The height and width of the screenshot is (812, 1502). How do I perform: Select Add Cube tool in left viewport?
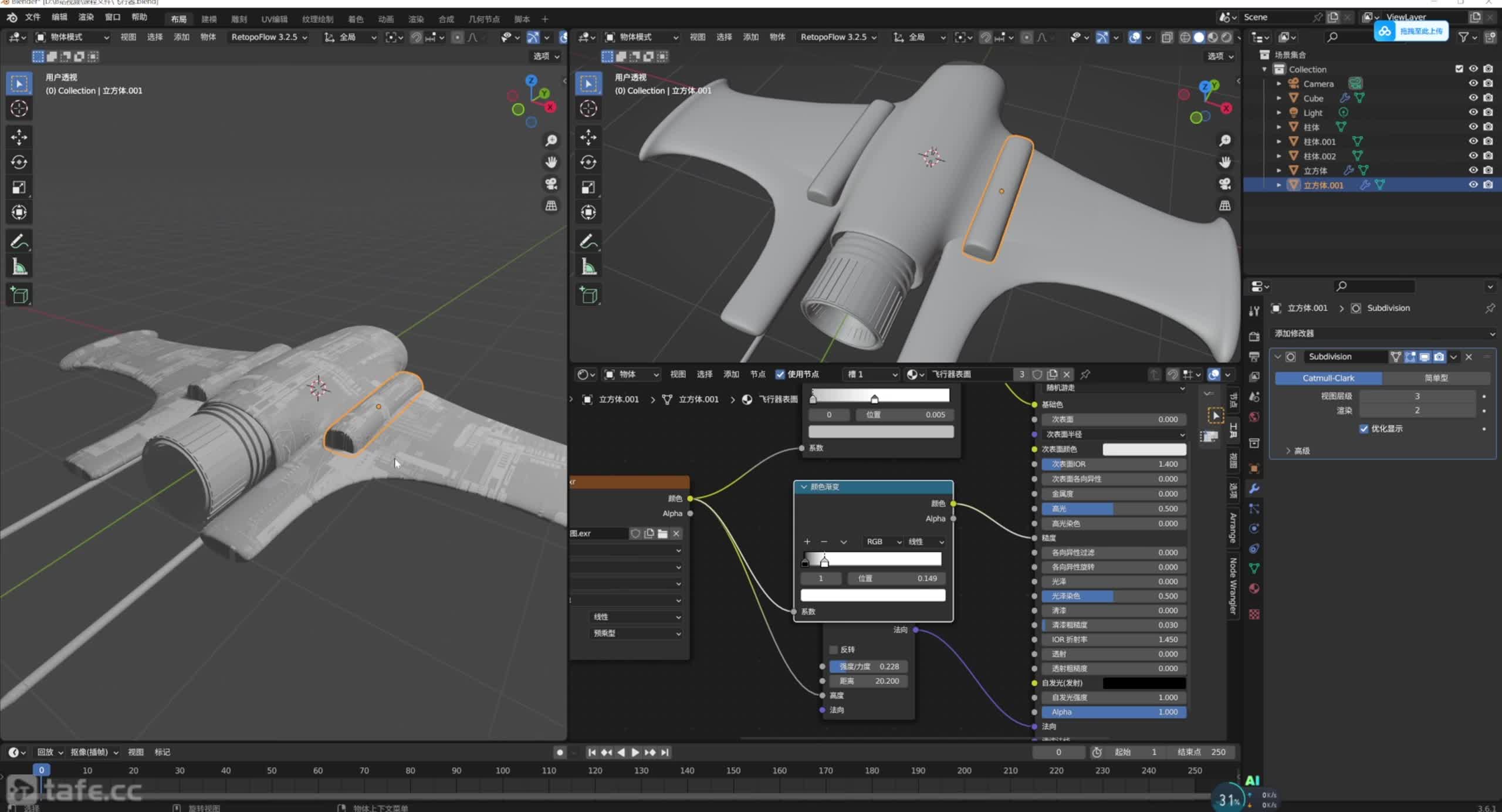pyautogui.click(x=19, y=295)
